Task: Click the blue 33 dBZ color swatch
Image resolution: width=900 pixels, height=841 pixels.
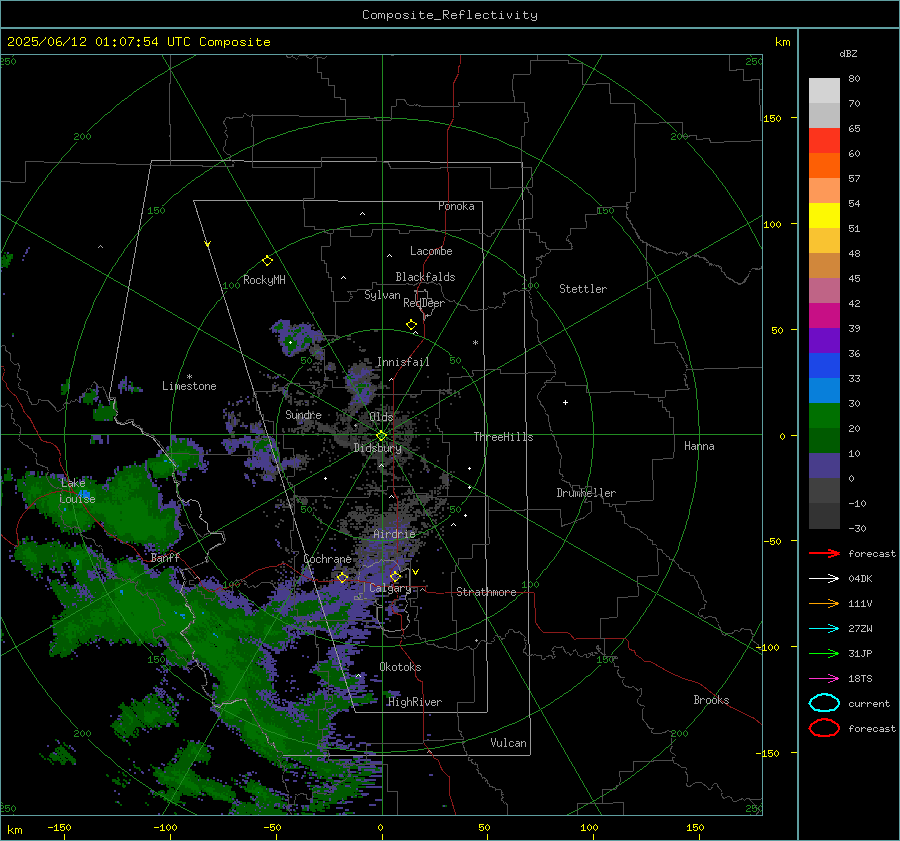Action: coord(824,365)
